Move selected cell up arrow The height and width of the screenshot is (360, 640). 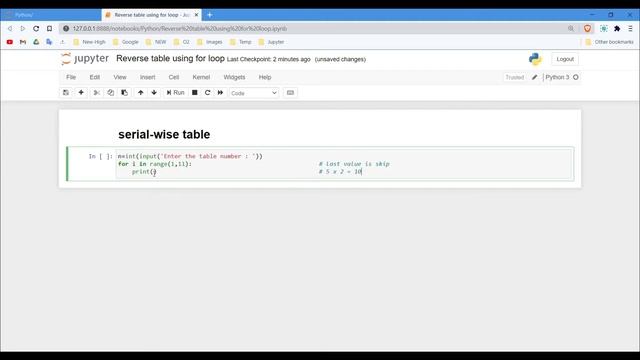140,93
